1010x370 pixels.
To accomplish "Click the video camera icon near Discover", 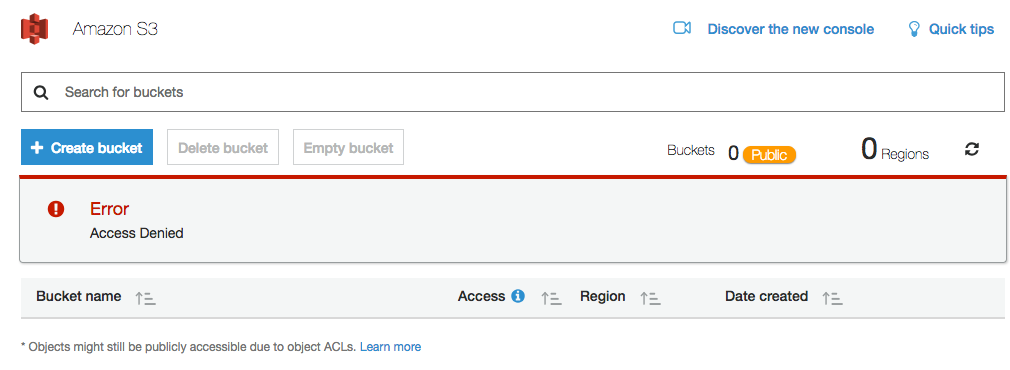I will [x=681, y=28].
